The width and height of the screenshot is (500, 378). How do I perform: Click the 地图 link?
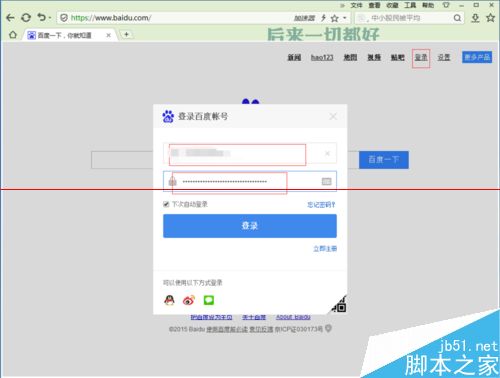tap(350, 57)
